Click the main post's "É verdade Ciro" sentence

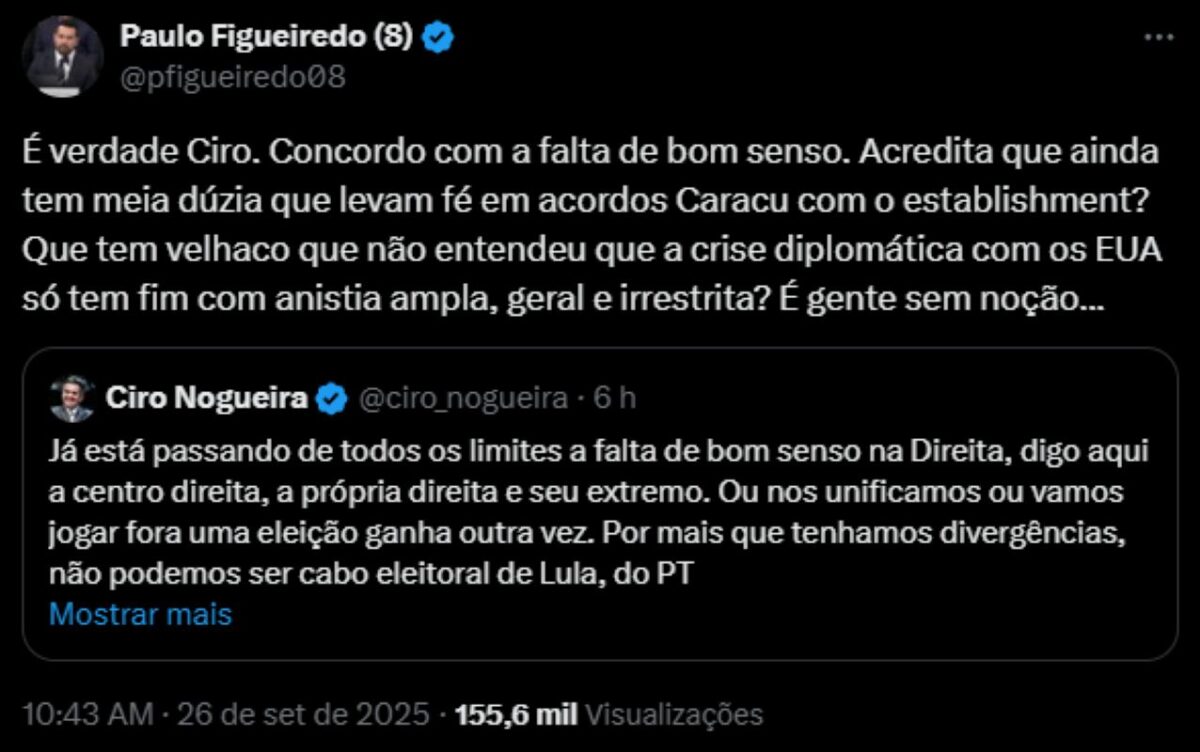pos(141,154)
